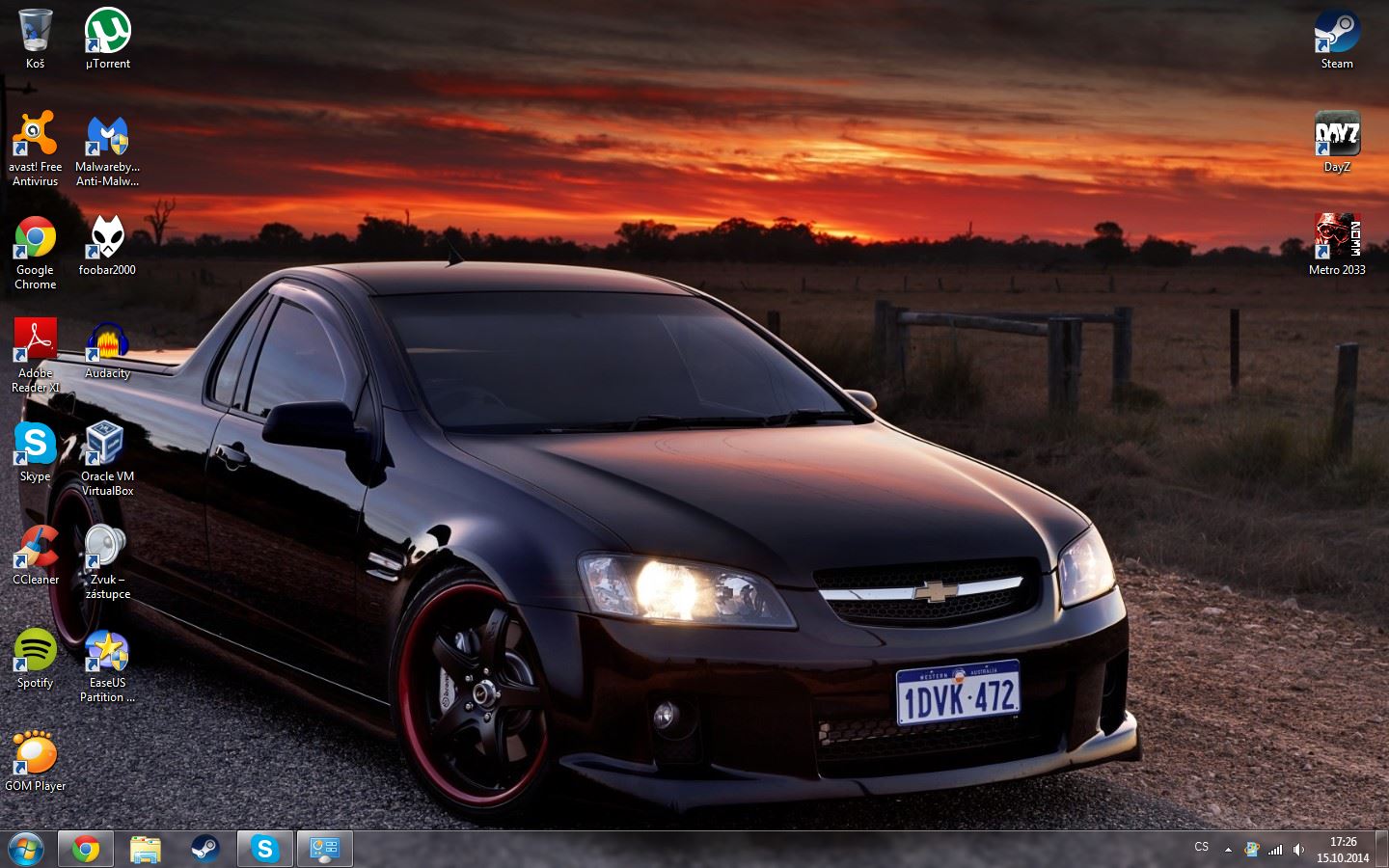Click the Malwarebytes Anti-Malware shortcut
Screen dimensions: 1389x868
click(x=107, y=137)
